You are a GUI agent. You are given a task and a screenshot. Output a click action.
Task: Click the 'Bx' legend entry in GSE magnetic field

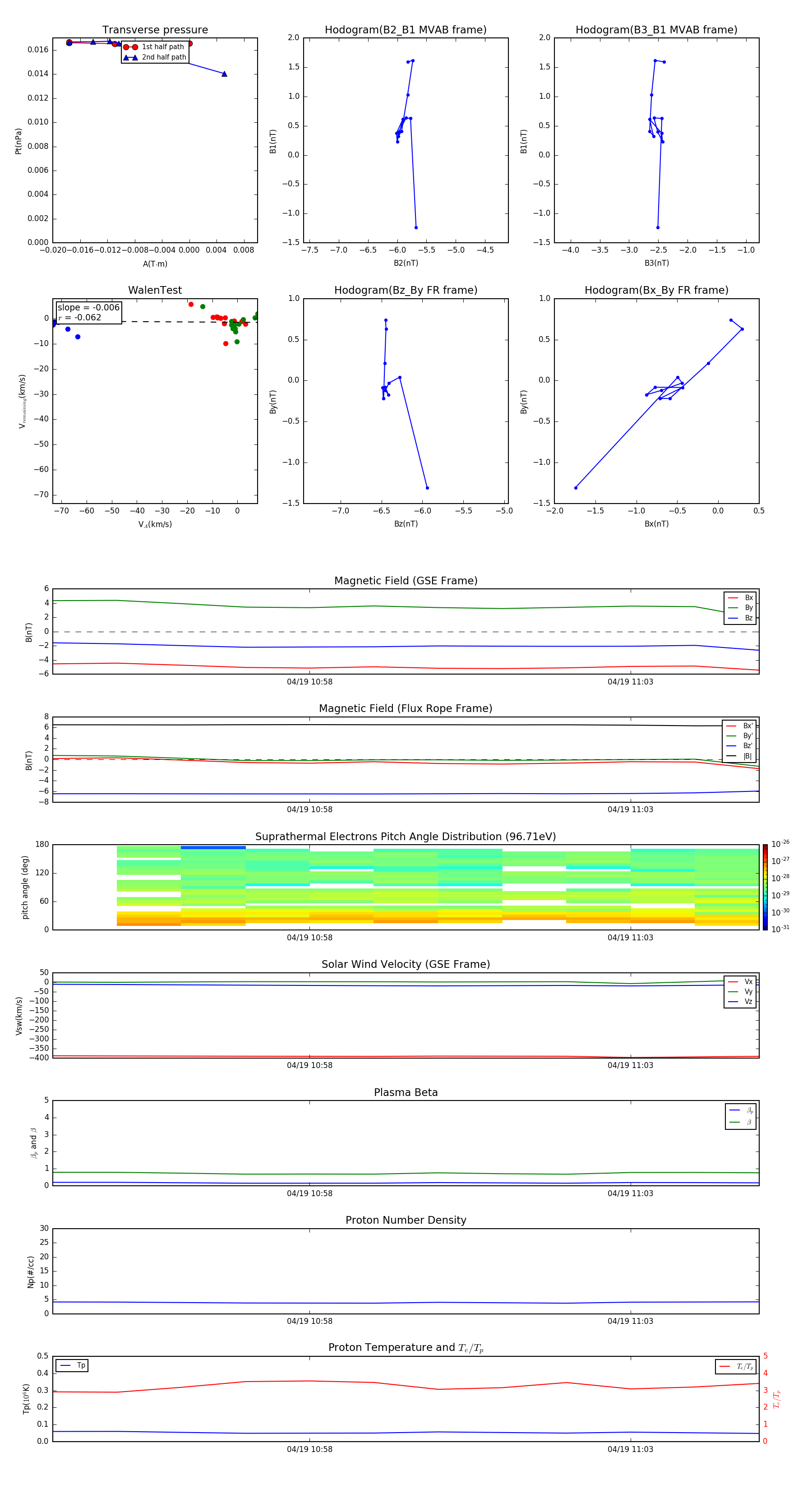pos(741,598)
